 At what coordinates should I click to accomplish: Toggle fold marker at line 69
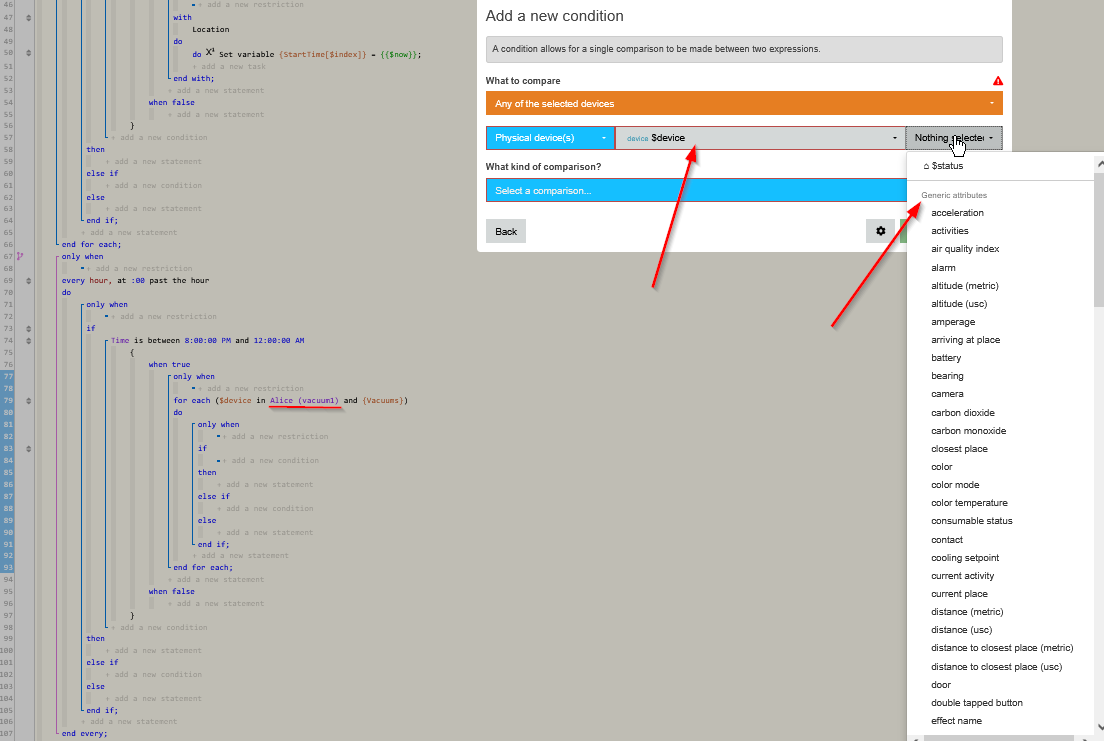[28, 280]
